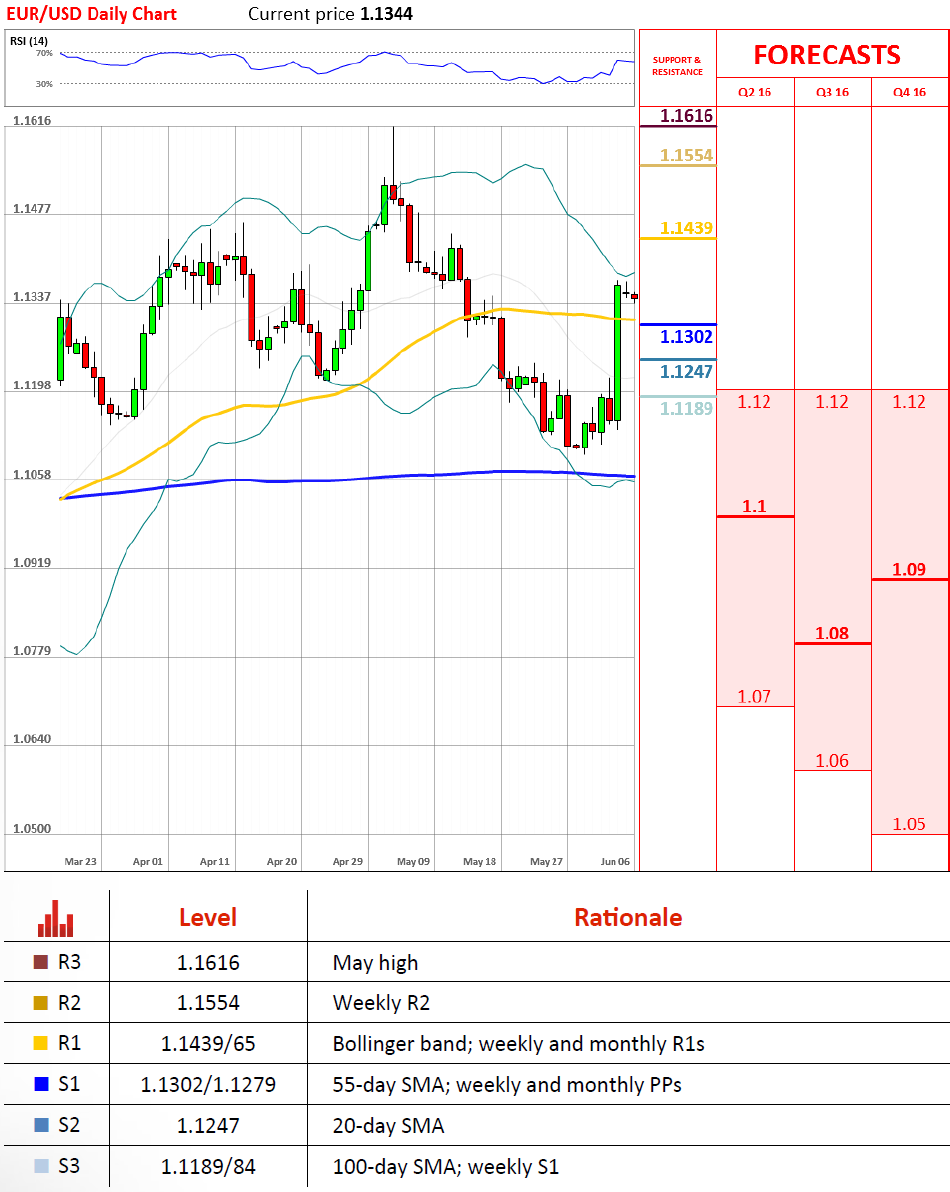The image size is (950, 1192).
Task: Click the S1 blue color swatch
Action: (x=41, y=1084)
